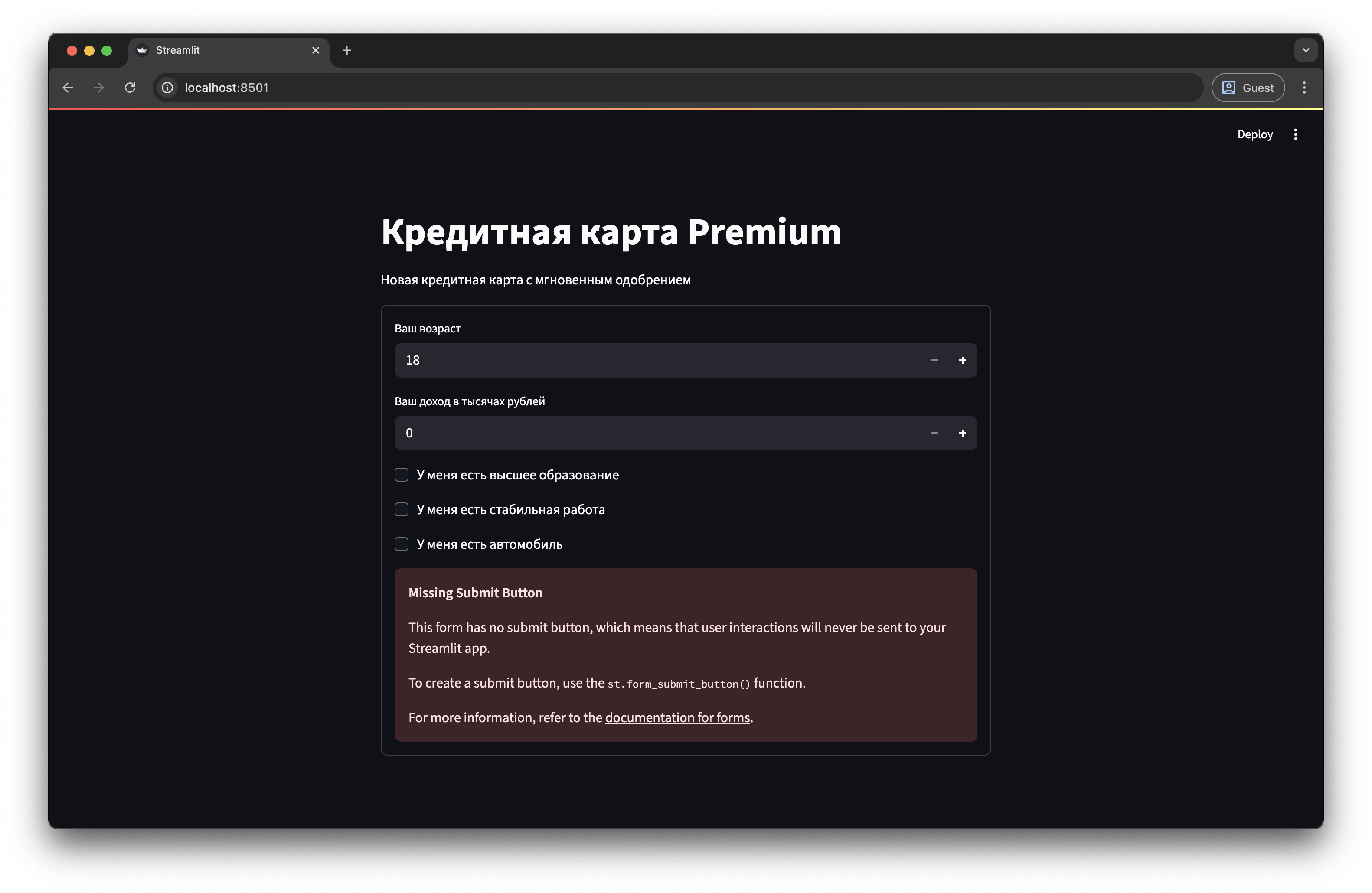
Task: Click the Guest profile icon
Action: [1229, 88]
